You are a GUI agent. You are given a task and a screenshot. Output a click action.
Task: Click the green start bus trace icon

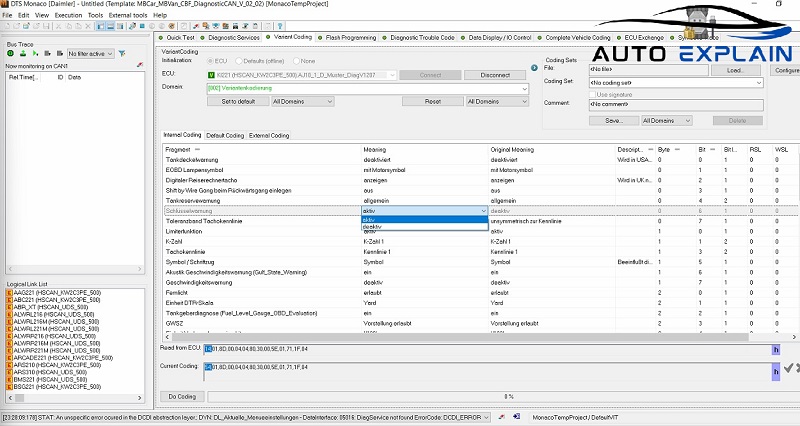tap(10, 52)
